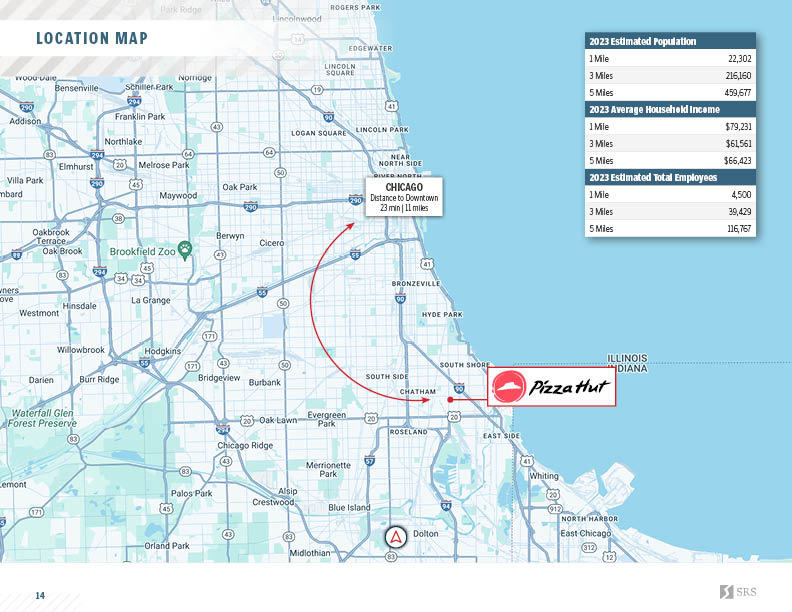Screen dimensions: 792x612
Task: Click the Midlothian map label
Action: 310,553
